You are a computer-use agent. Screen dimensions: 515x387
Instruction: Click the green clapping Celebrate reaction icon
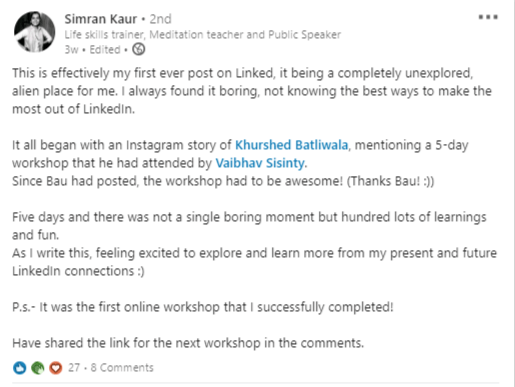point(38,368)
